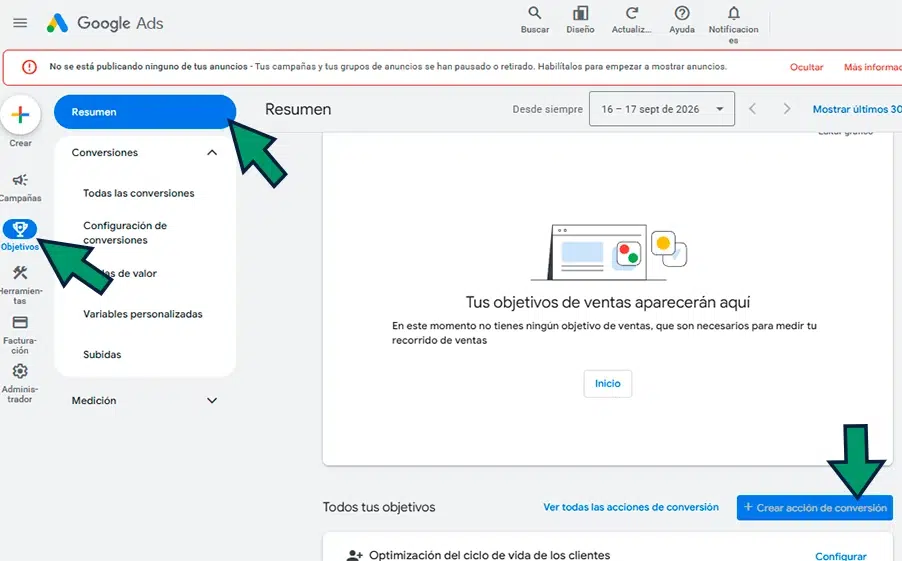Screen dimensions: 902x561
Task: Click the 'Todos tus objetivos' heading
Action: click(379, 507)
